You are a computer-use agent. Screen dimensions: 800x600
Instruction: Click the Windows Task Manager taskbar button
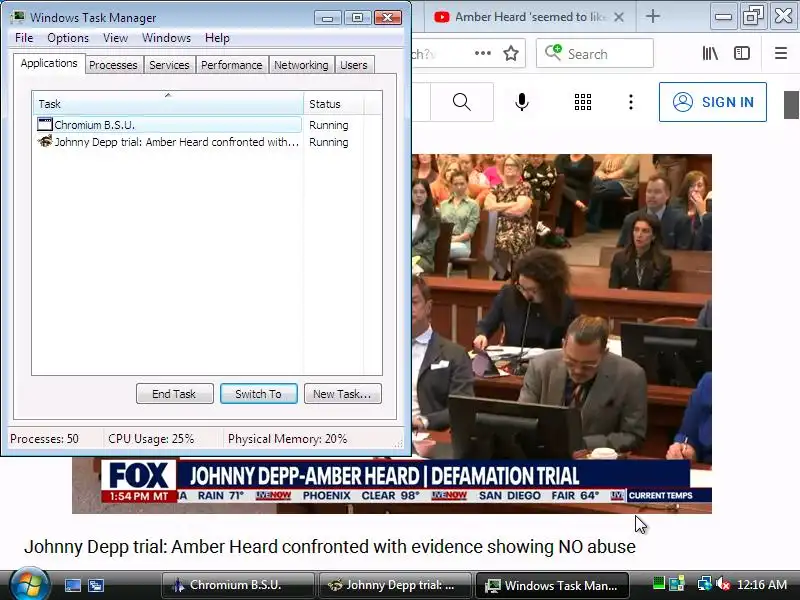(x=552, y=585)
